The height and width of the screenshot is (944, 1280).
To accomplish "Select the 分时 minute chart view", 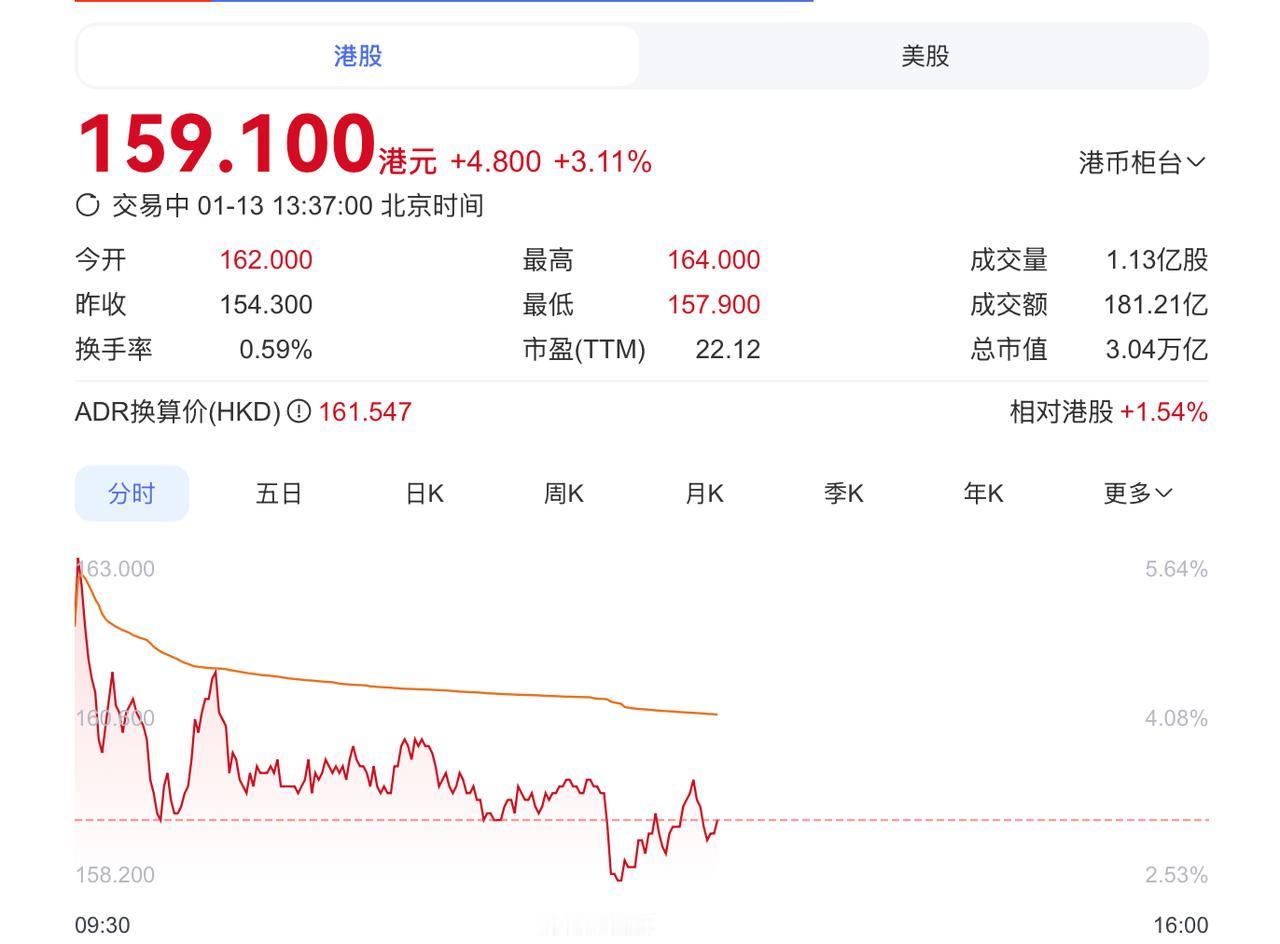I will pos(129,492).
